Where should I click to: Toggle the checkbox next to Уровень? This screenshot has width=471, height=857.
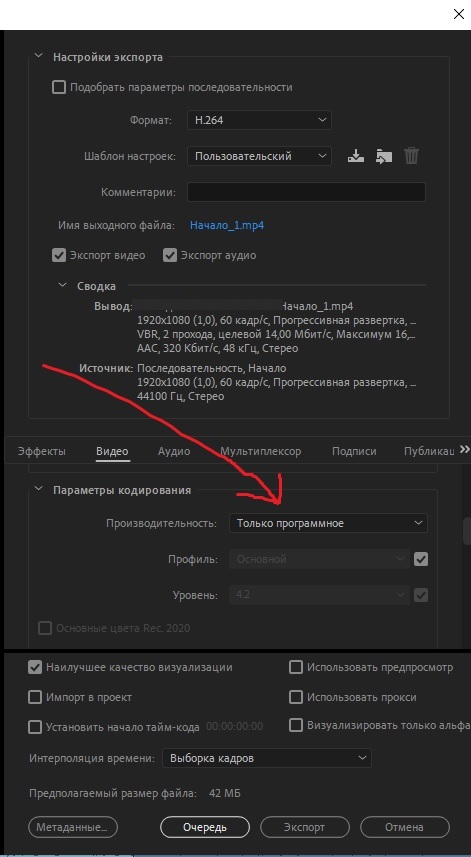(x=421, y=595)
